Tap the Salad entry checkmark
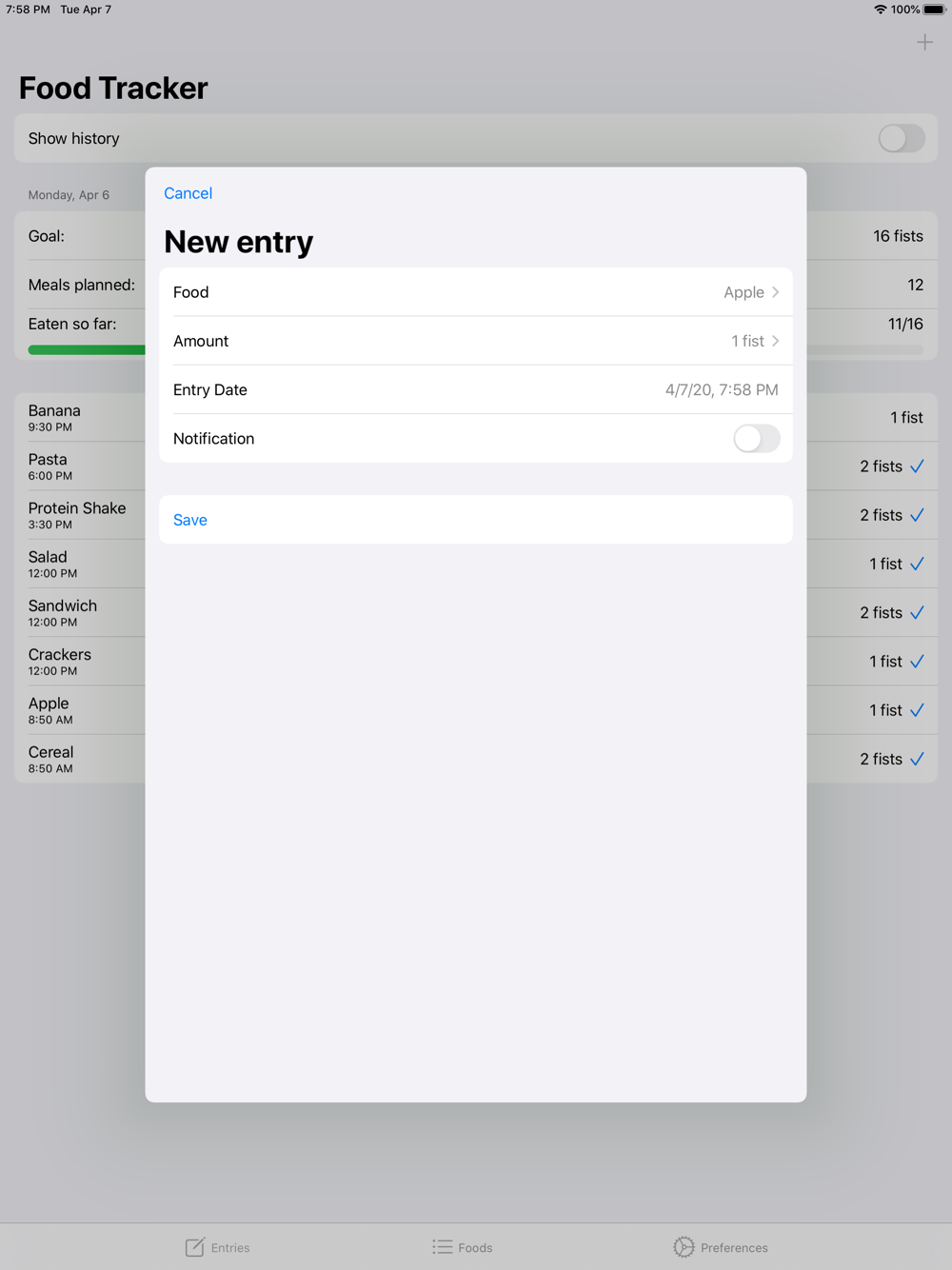 coord(917,564)
